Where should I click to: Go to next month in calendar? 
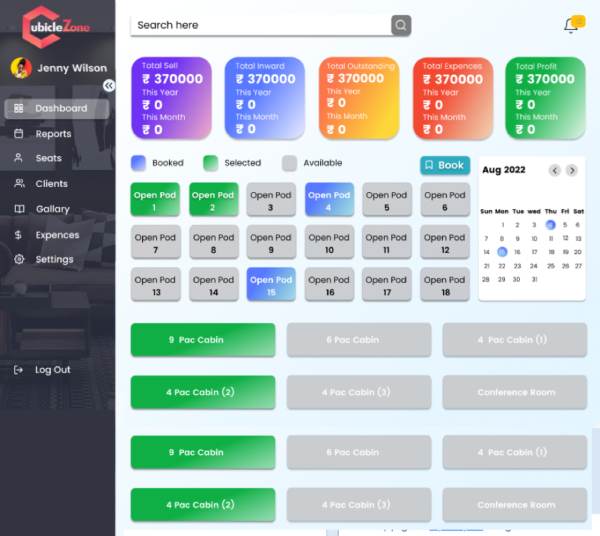(x=572, y=170)
